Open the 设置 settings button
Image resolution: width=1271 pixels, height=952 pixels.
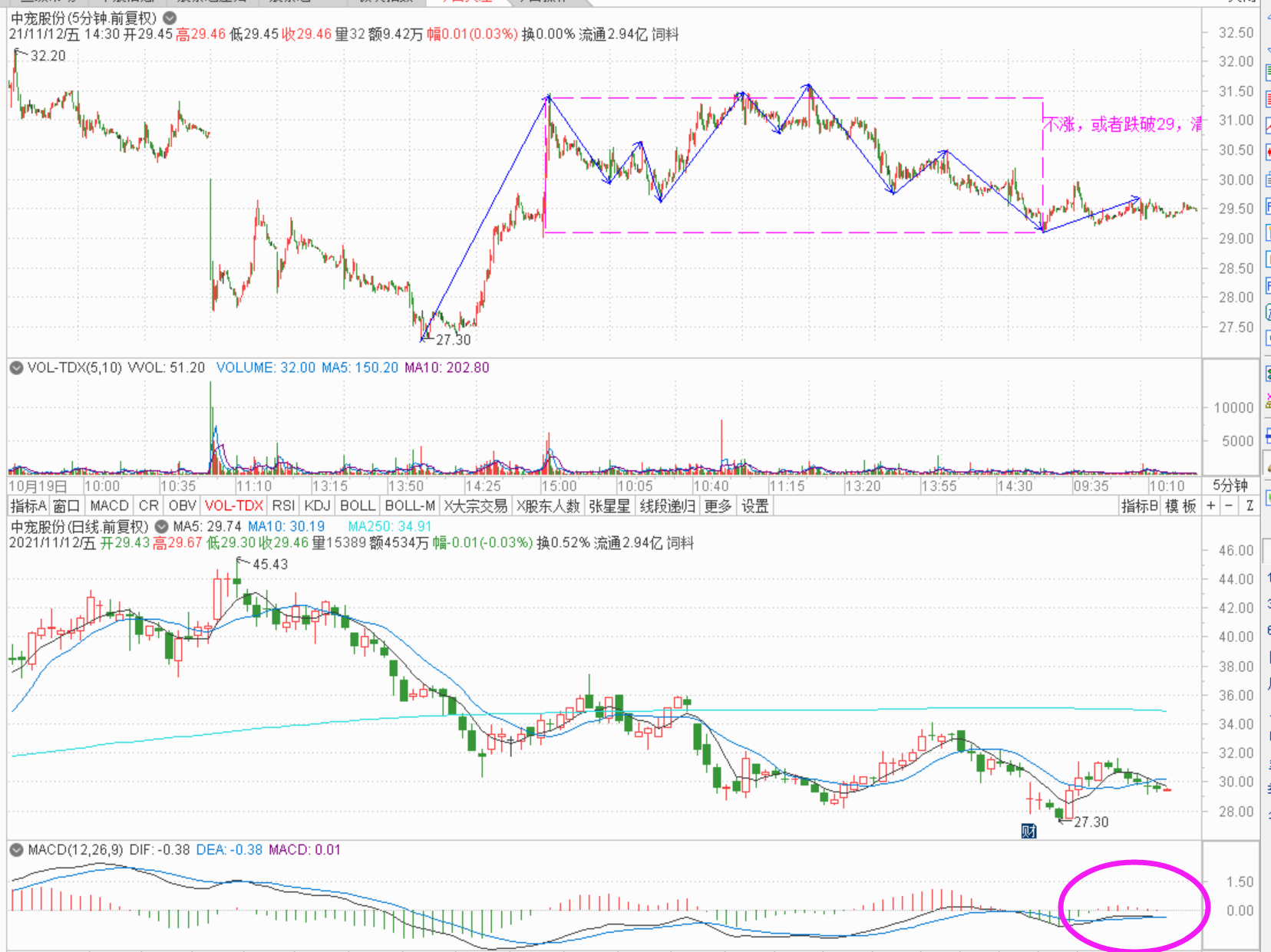pyautogui.click(x=754, y=506)
